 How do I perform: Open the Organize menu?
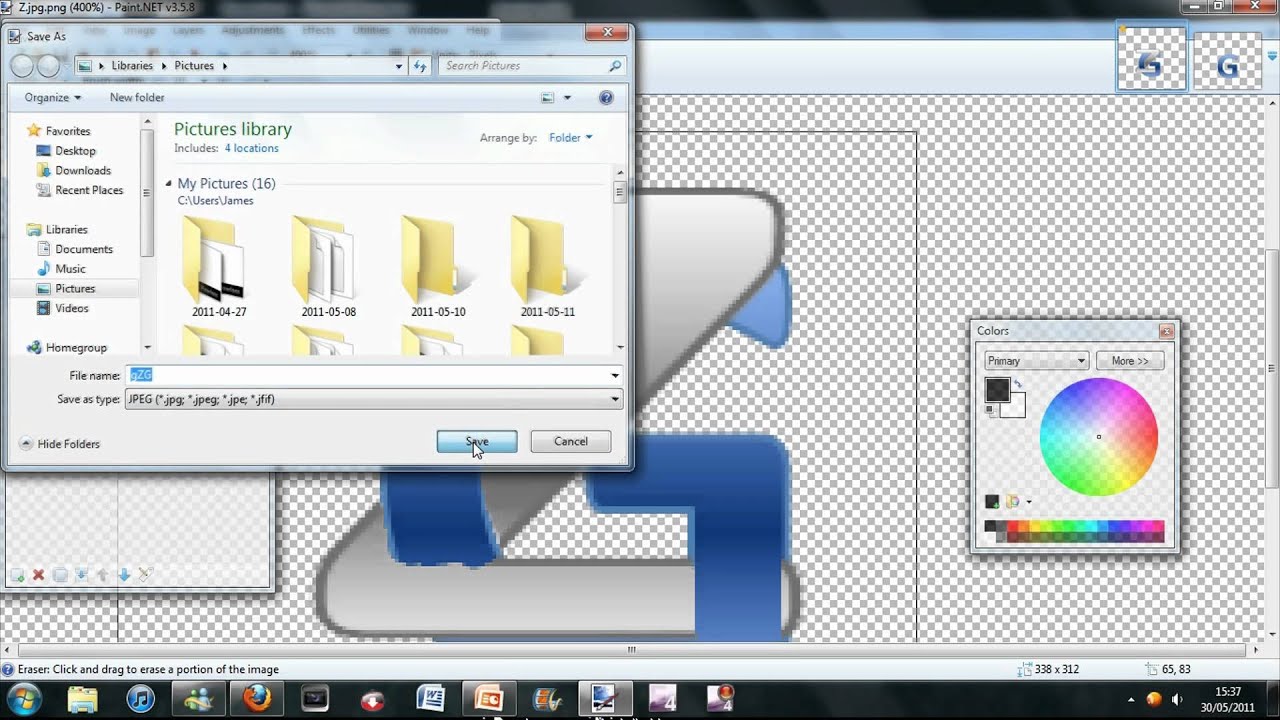click(x=52, y=97)
